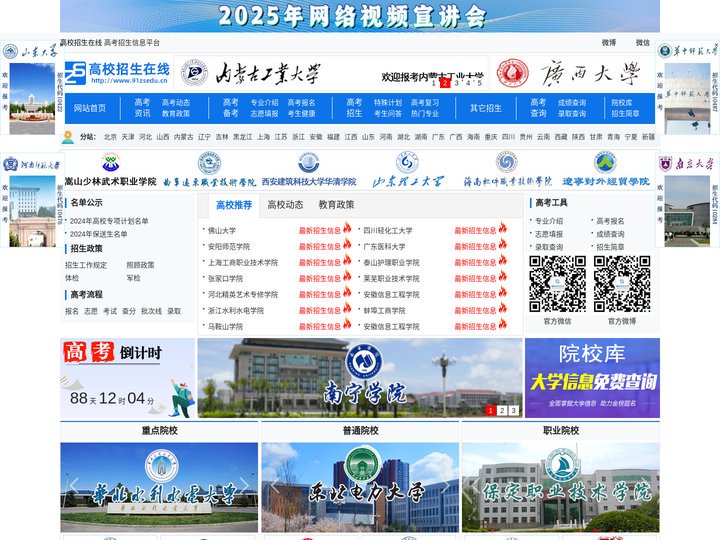
Task: Go to the next slide in the 重点院校 carousel
Action: (244, 486)
